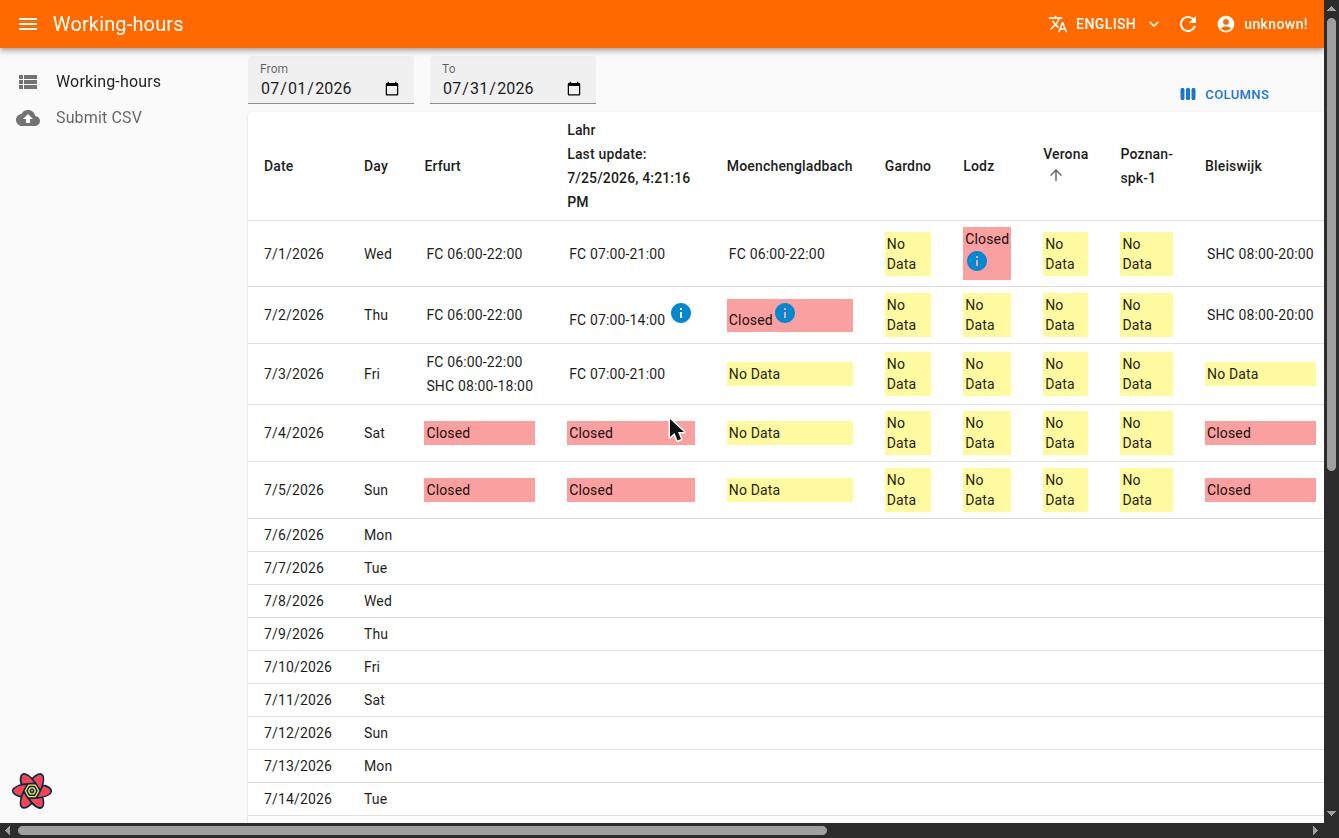Click the Poznan-spk-1 column header

point(1146,166)
